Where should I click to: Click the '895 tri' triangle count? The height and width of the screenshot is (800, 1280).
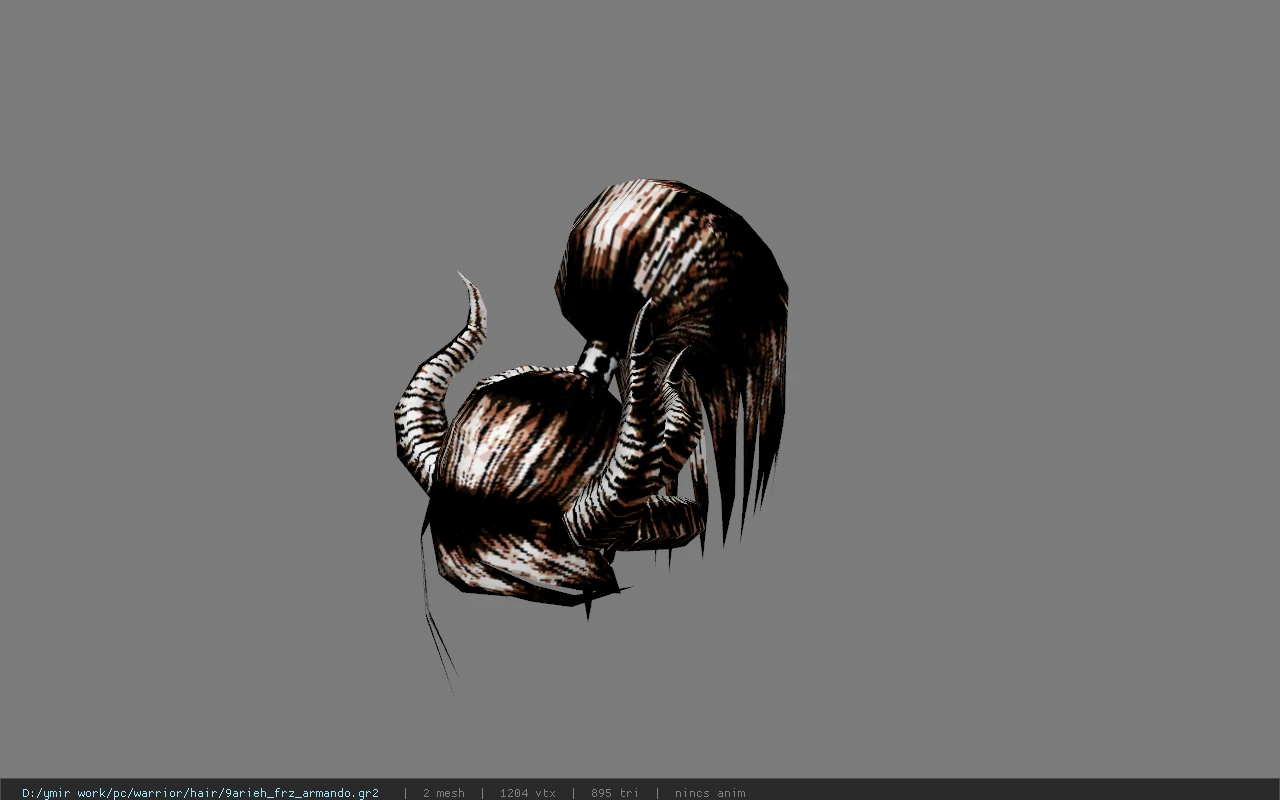(x=614, y=793)
